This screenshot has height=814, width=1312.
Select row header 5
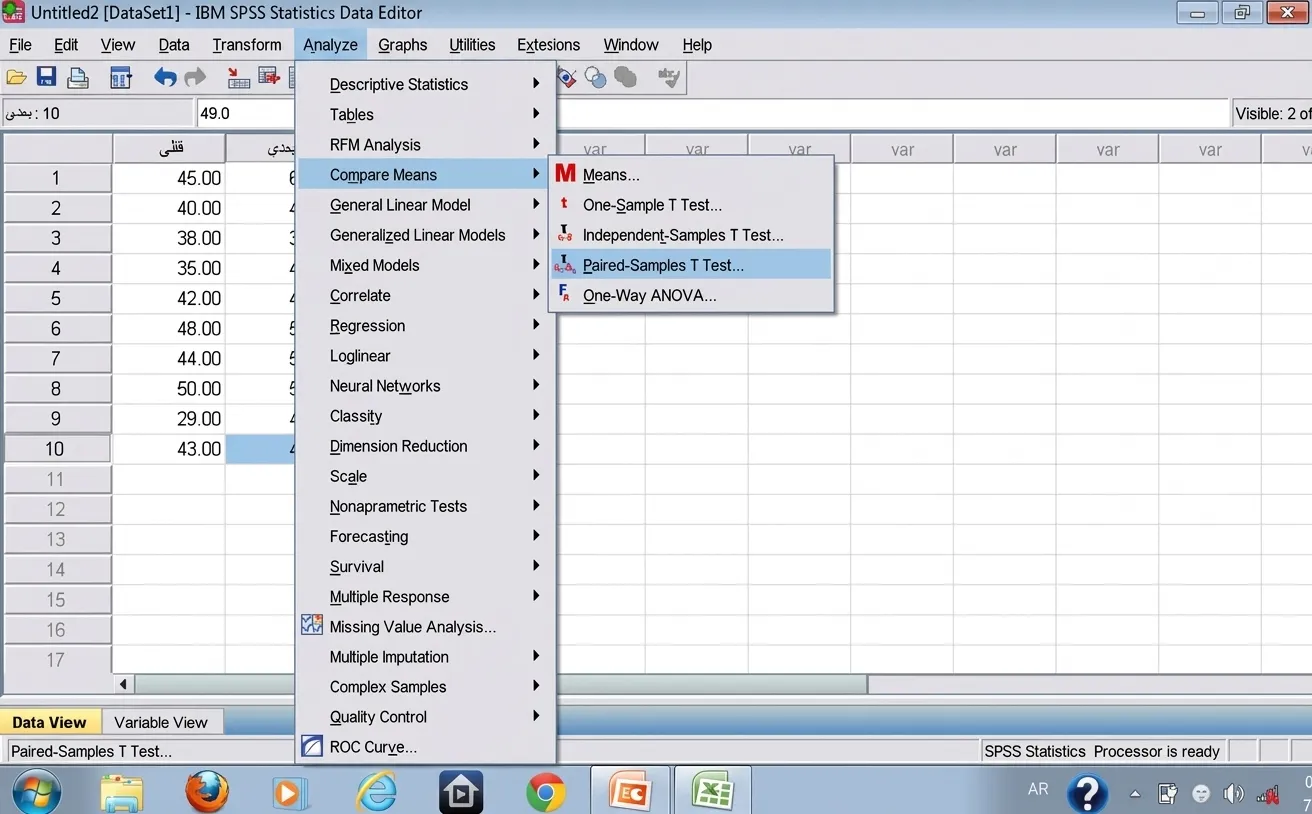56,298
